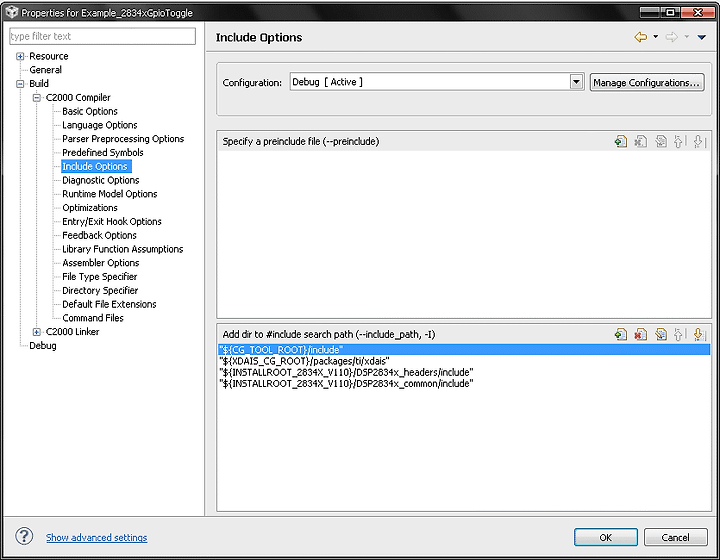Viewport: 720px width, 560px height.
Task: Open Entry/Exit Hook Options
Action: 112,221
